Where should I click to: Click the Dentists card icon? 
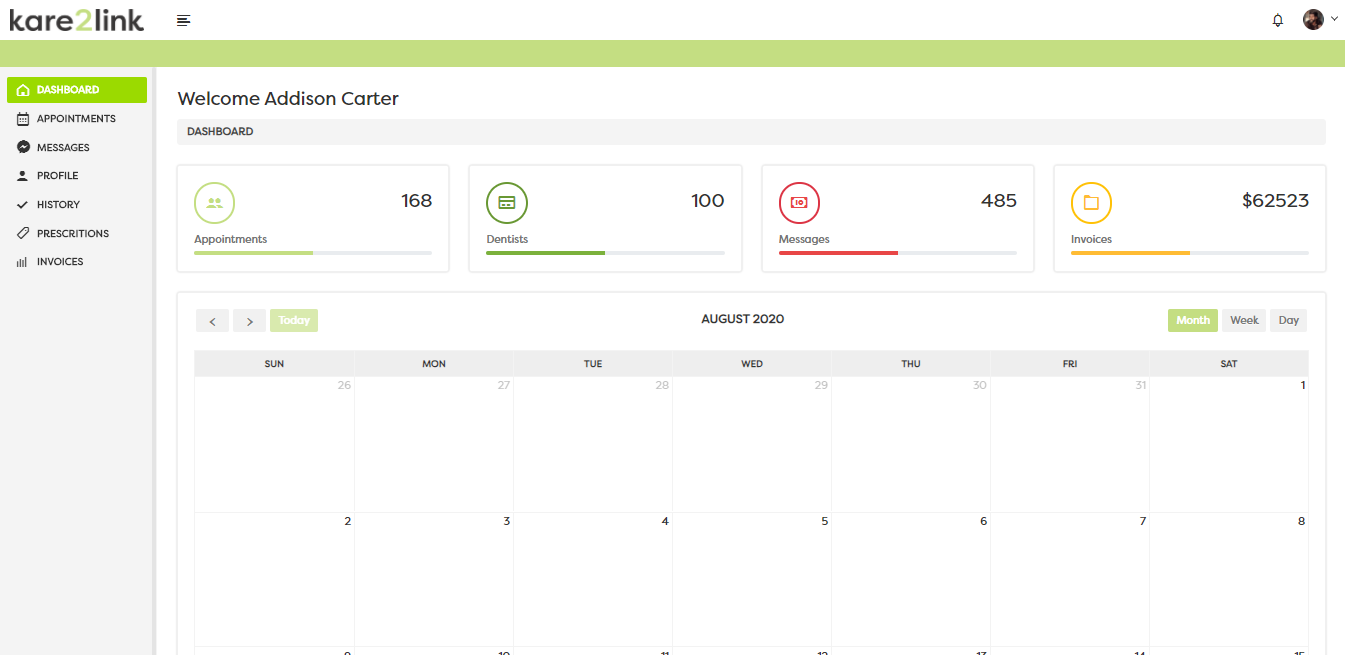(507, 203)
